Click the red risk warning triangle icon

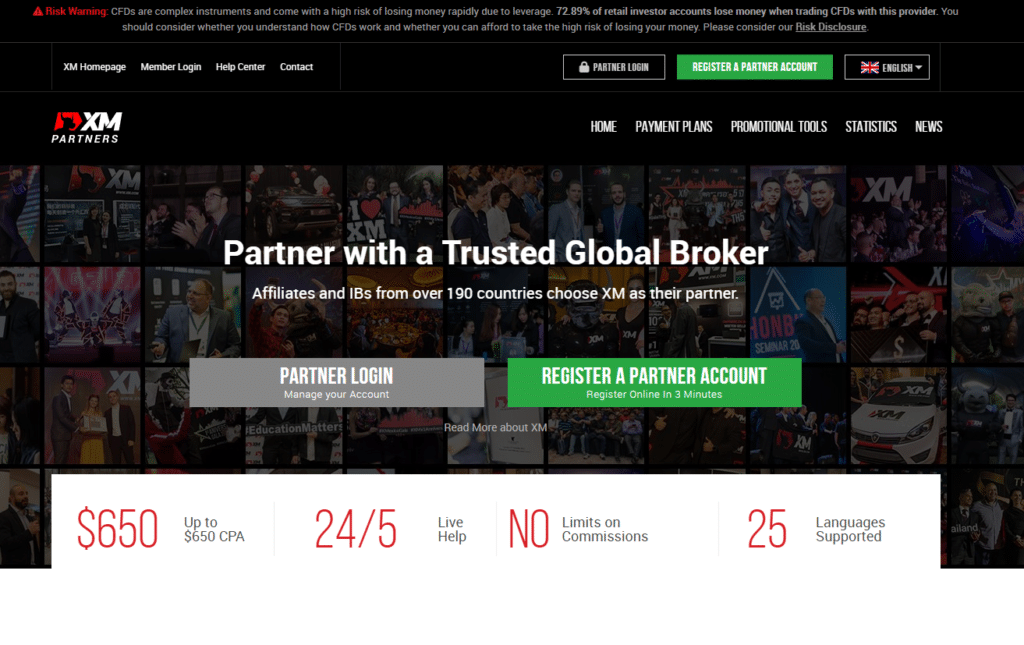pyautogui.click(x=38, y=11)
